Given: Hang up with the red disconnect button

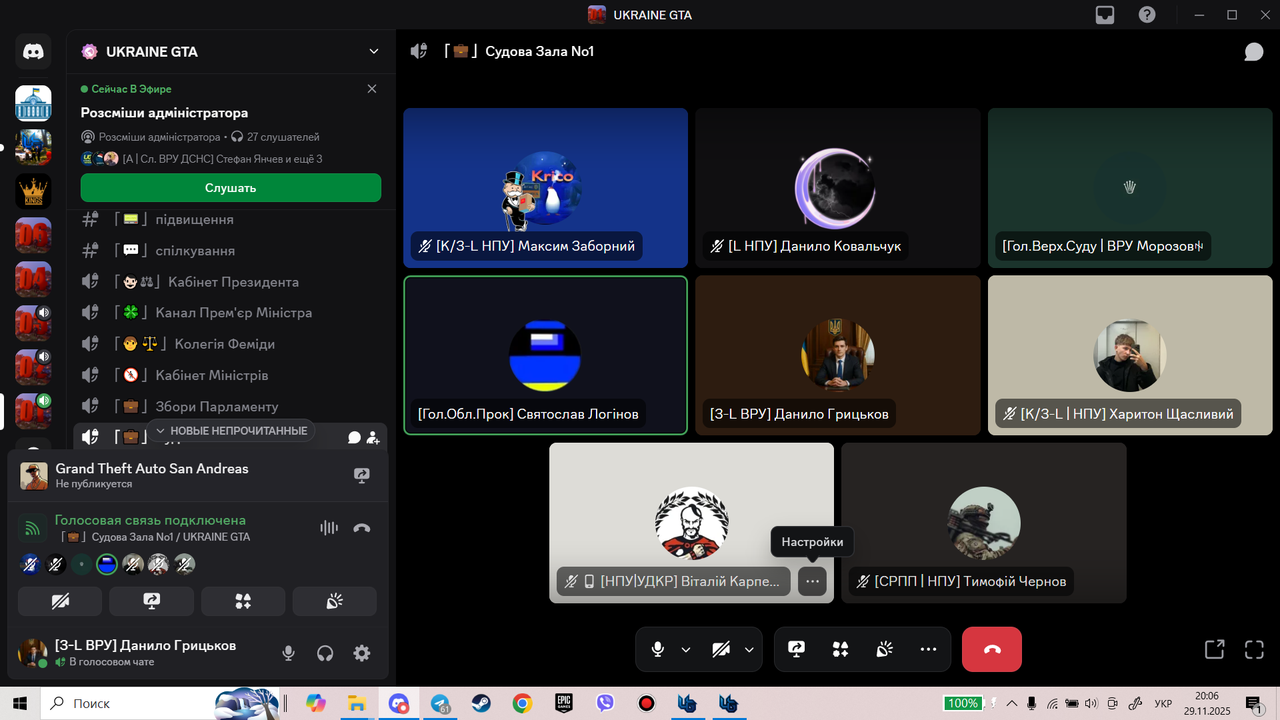Looking at the screenshot, I should pos(992,649).
